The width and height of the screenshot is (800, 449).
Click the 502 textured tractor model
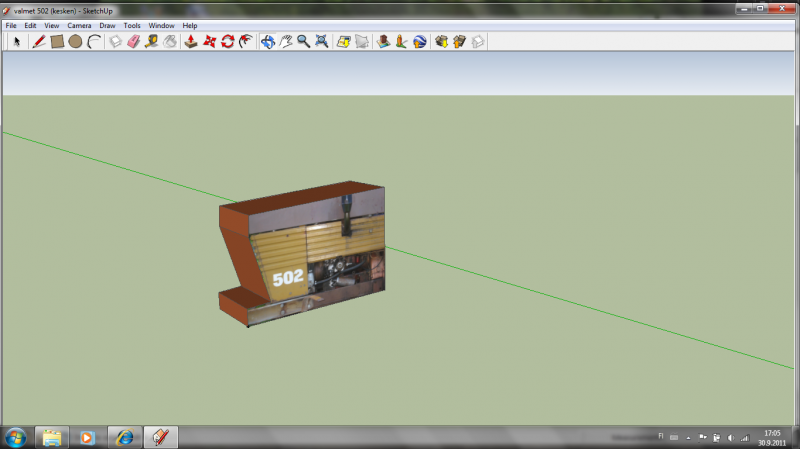click(302, 253)
